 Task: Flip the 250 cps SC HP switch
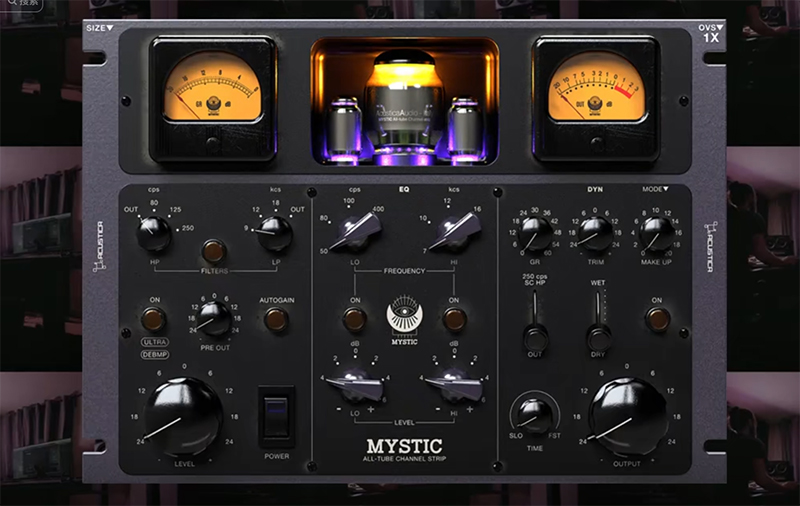click(x=534, y=334)
